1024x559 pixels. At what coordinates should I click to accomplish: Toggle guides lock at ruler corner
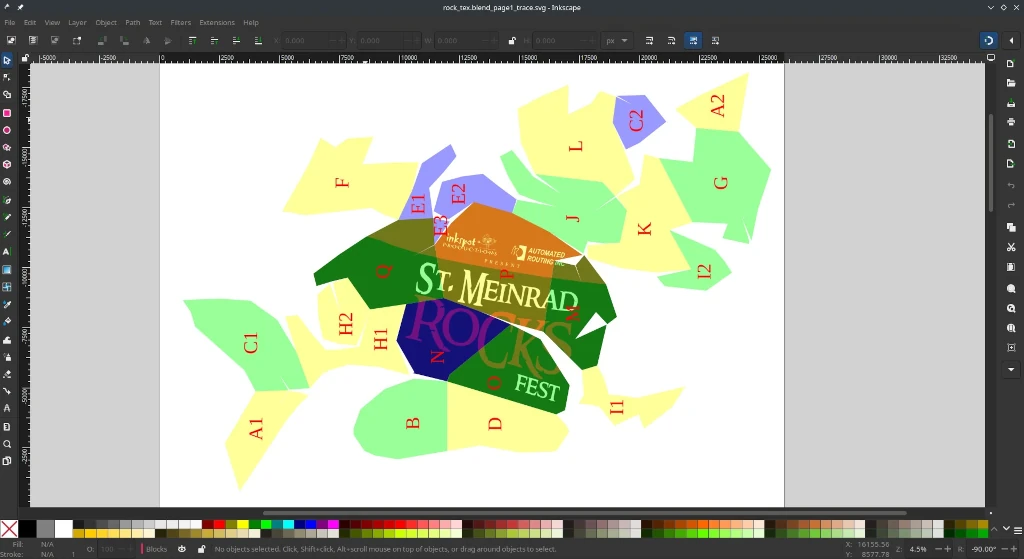pyautogui.click(x=25, y=58)
